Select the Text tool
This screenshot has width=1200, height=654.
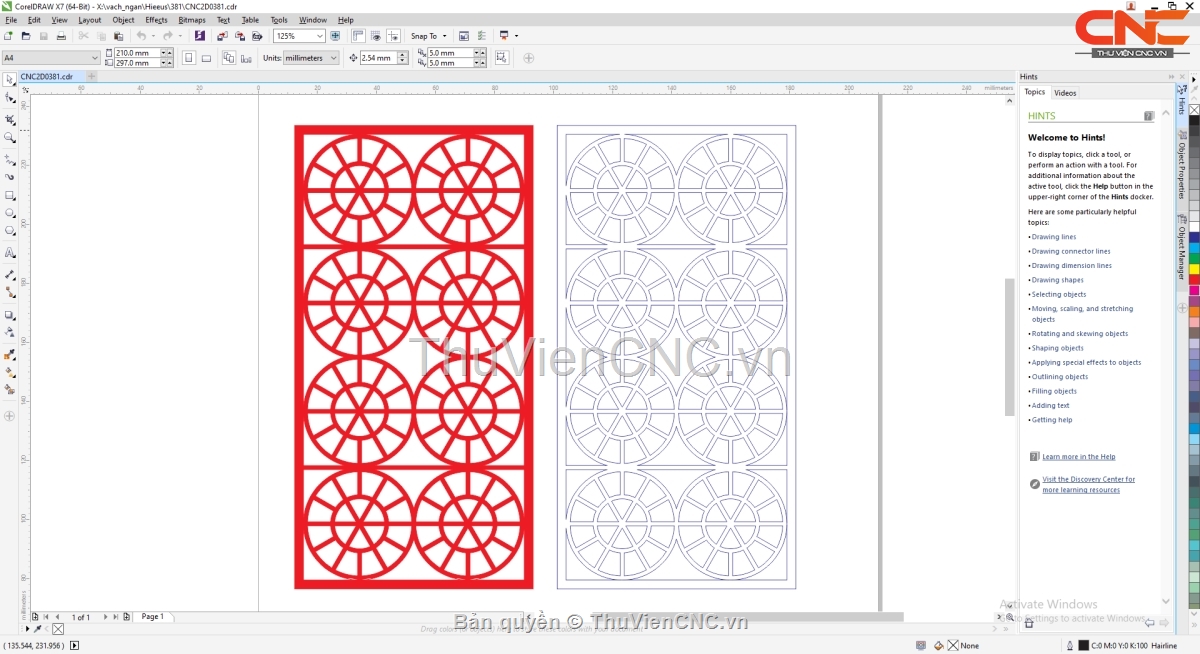coord(10,253)
